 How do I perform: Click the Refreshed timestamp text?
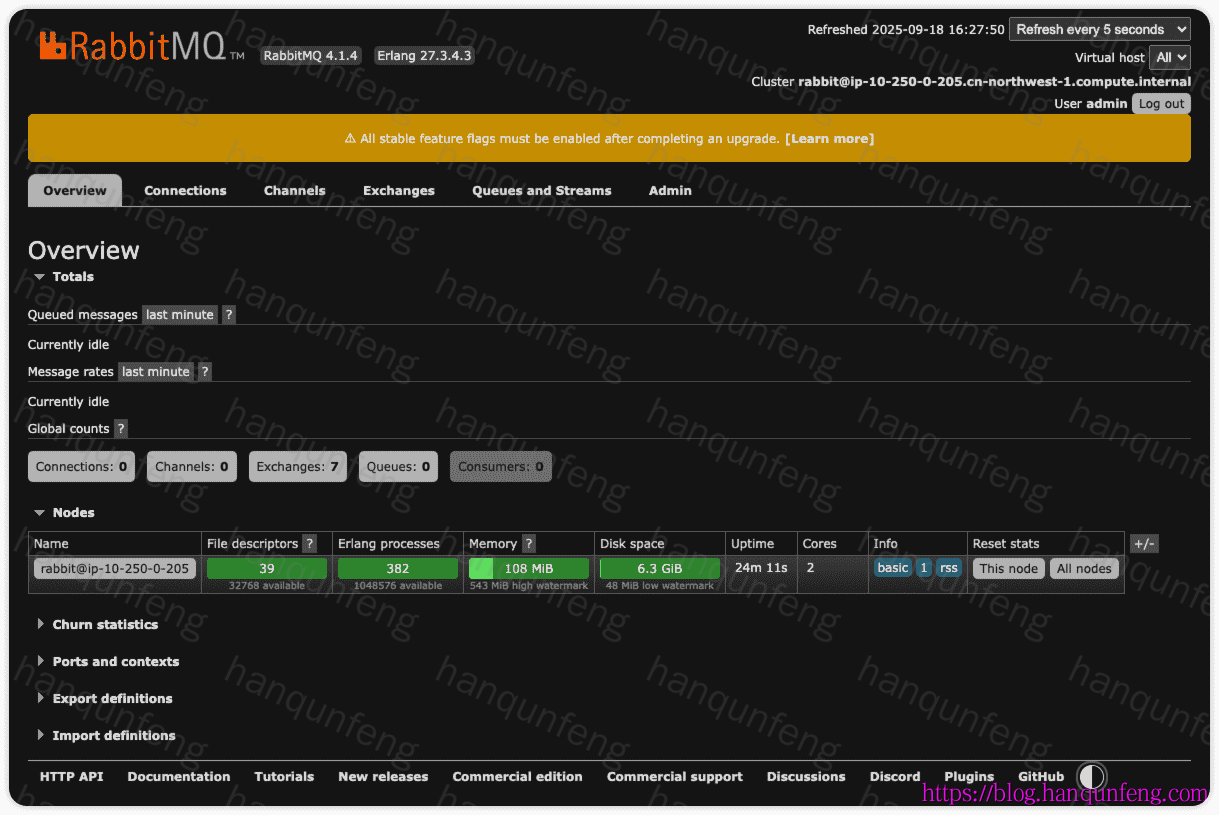click(906, 29)
